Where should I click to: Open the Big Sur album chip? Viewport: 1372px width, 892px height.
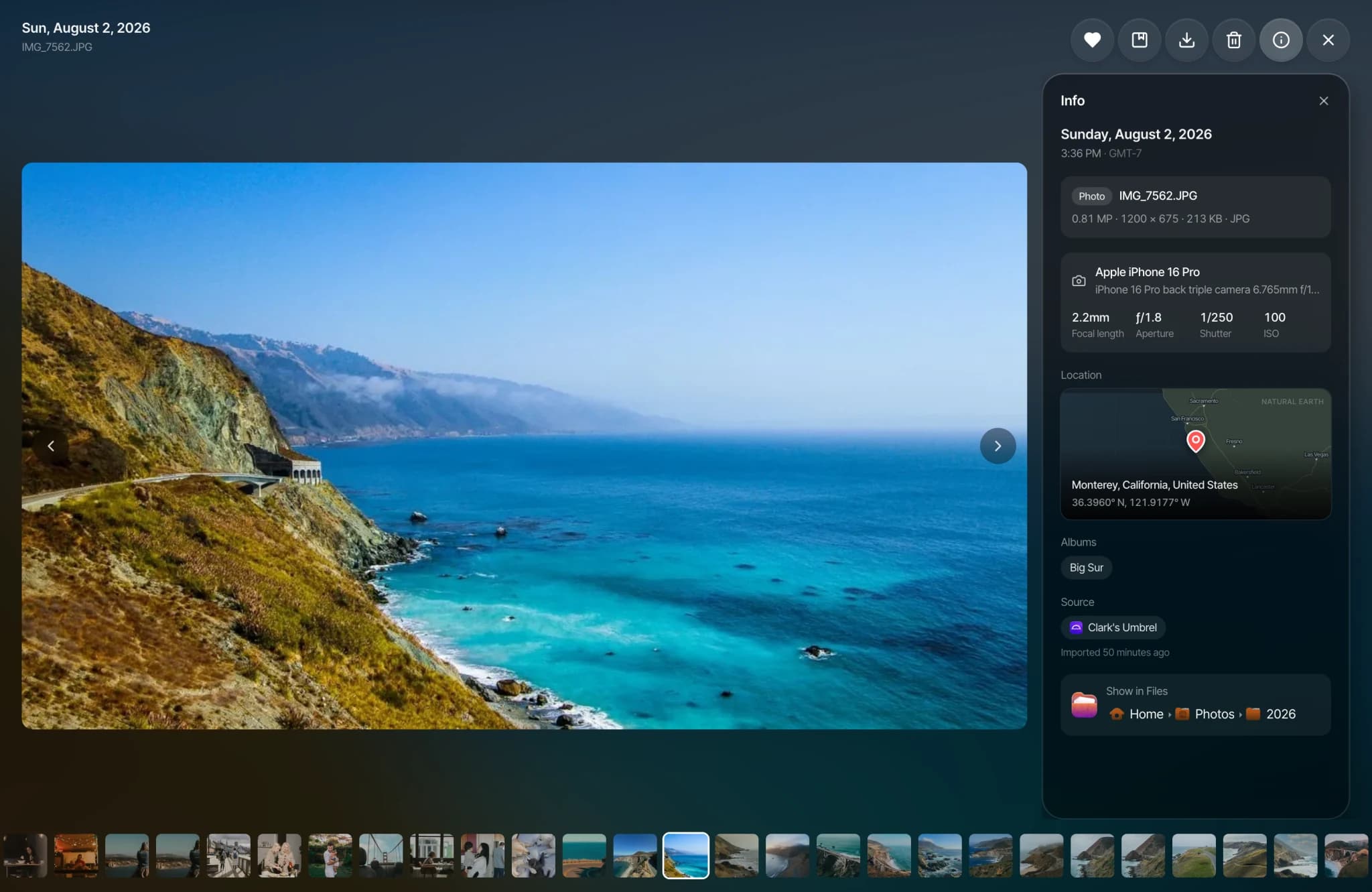[x=1086, y=568]
